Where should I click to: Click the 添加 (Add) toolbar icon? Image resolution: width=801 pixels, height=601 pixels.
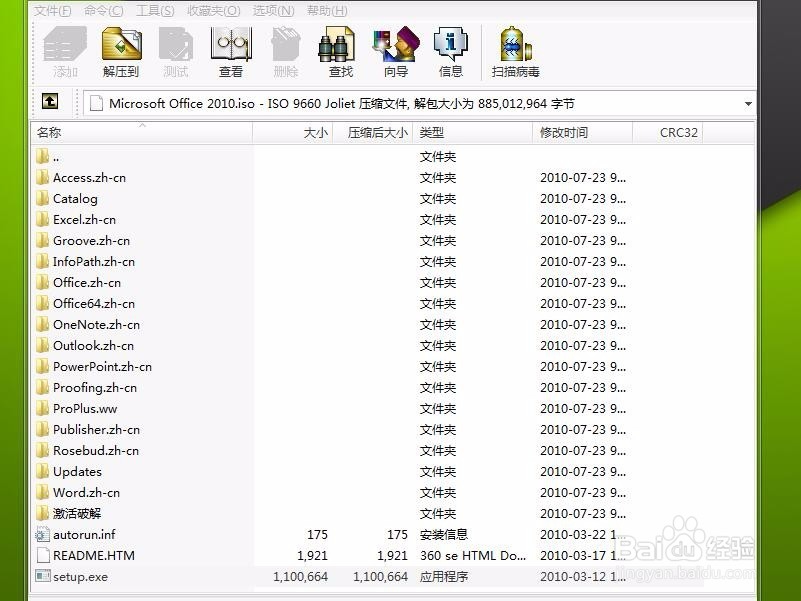click(65, 44)
